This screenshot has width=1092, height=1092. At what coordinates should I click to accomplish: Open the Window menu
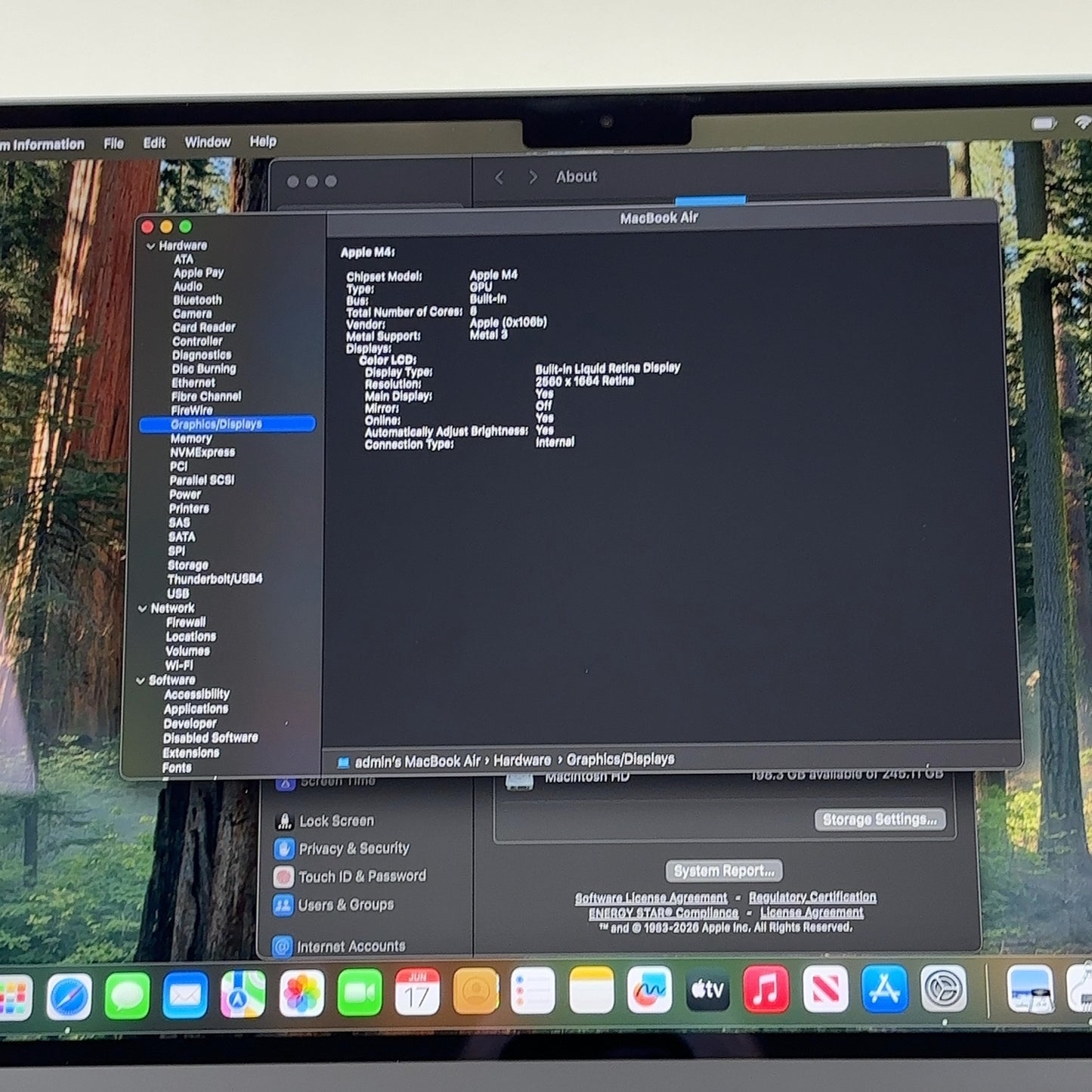(208, 142)
